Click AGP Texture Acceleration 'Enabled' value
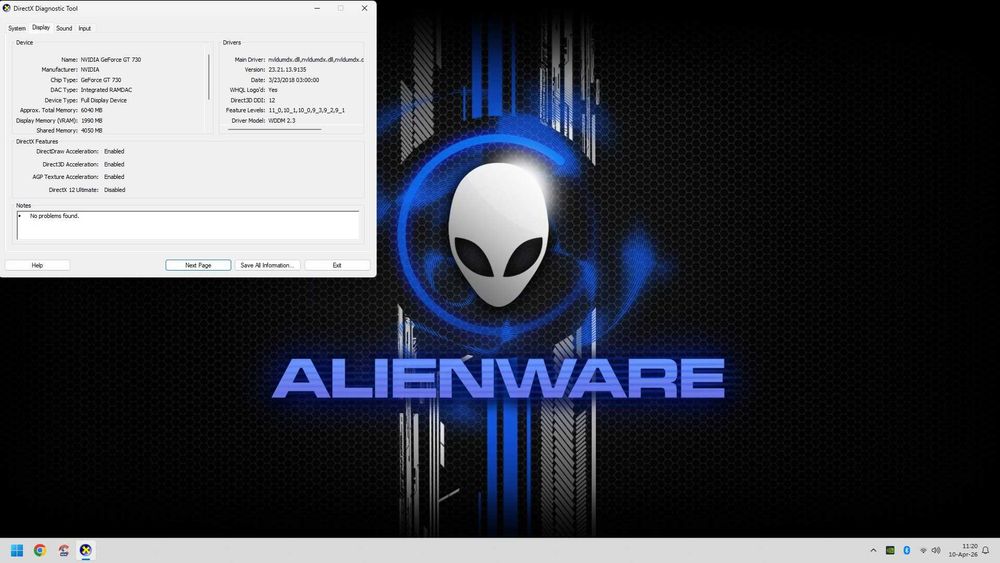The image size is (1000, 563). pos(114,177)
